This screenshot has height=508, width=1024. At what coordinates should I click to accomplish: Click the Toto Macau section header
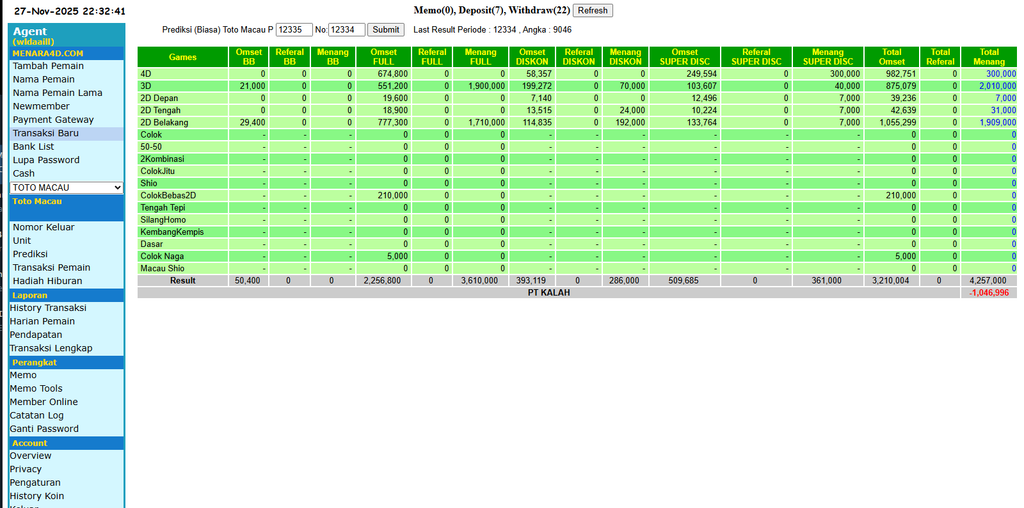click(67, 208)
